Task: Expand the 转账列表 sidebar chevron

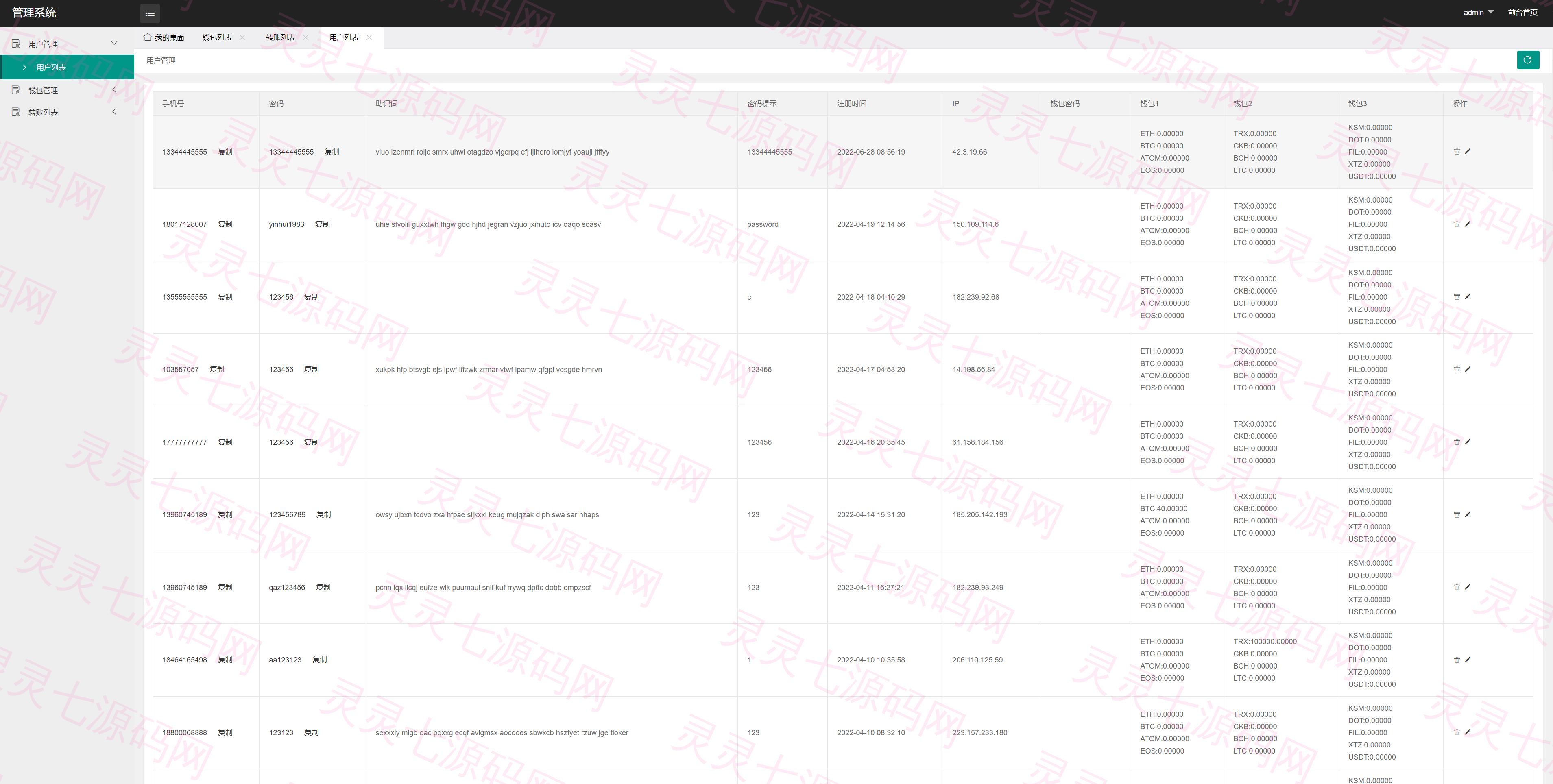Action: tap(114, 111)
